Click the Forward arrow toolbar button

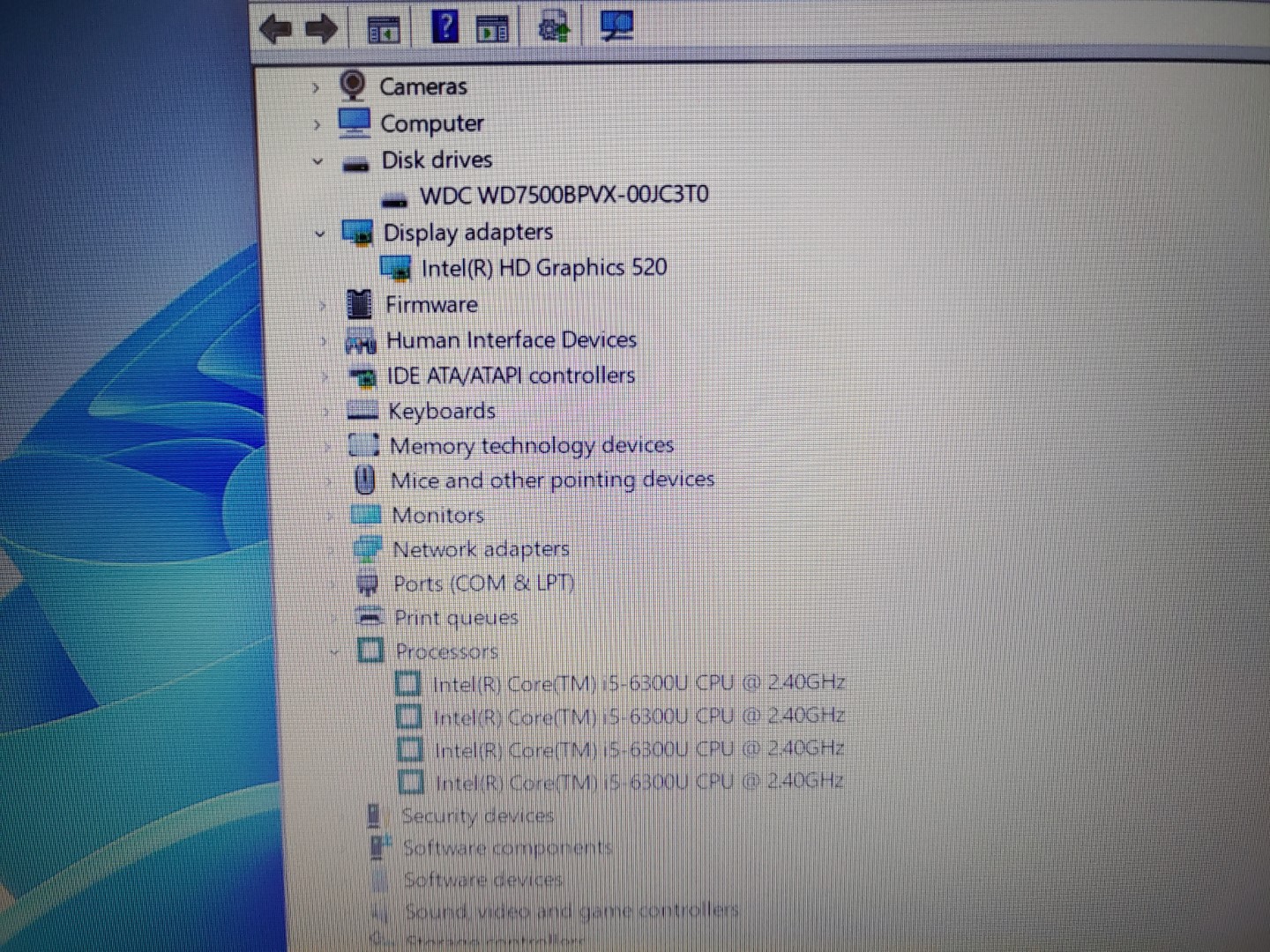pos(321,29)
